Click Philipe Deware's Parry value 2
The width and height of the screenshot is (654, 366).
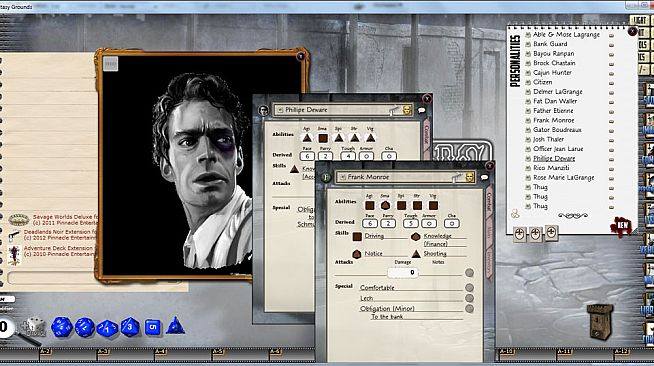(x=325, y=156)
